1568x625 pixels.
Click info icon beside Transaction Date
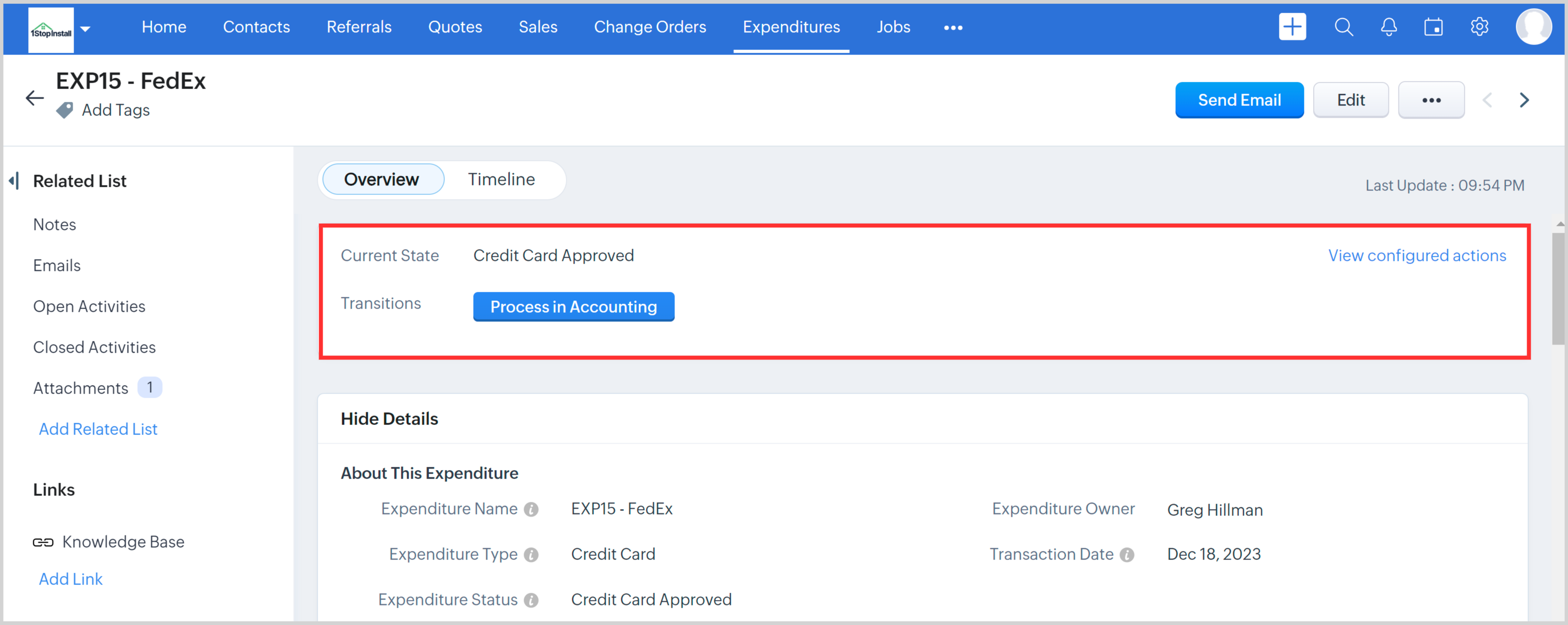click(1127, 555)
